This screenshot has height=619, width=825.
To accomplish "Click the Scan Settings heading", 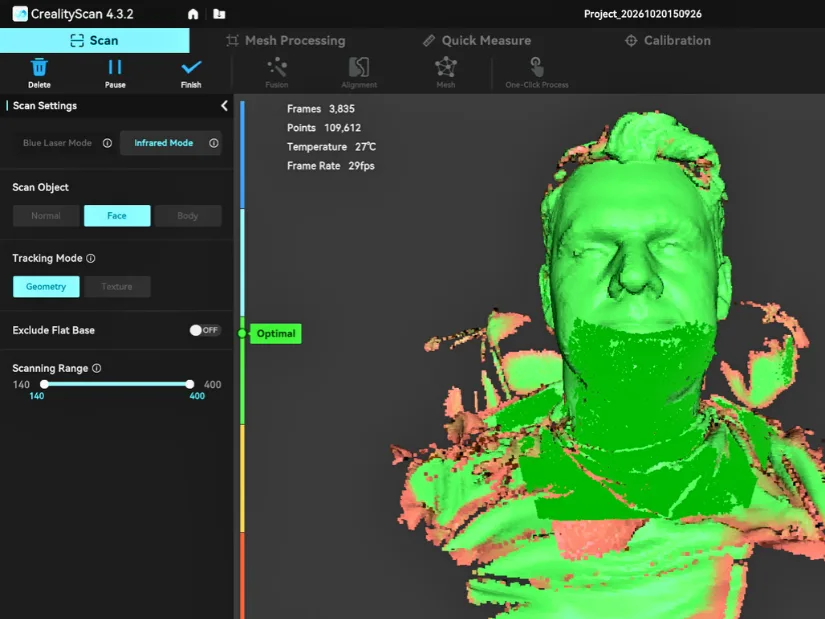I will pyautogui.click(x=45, y=106).
